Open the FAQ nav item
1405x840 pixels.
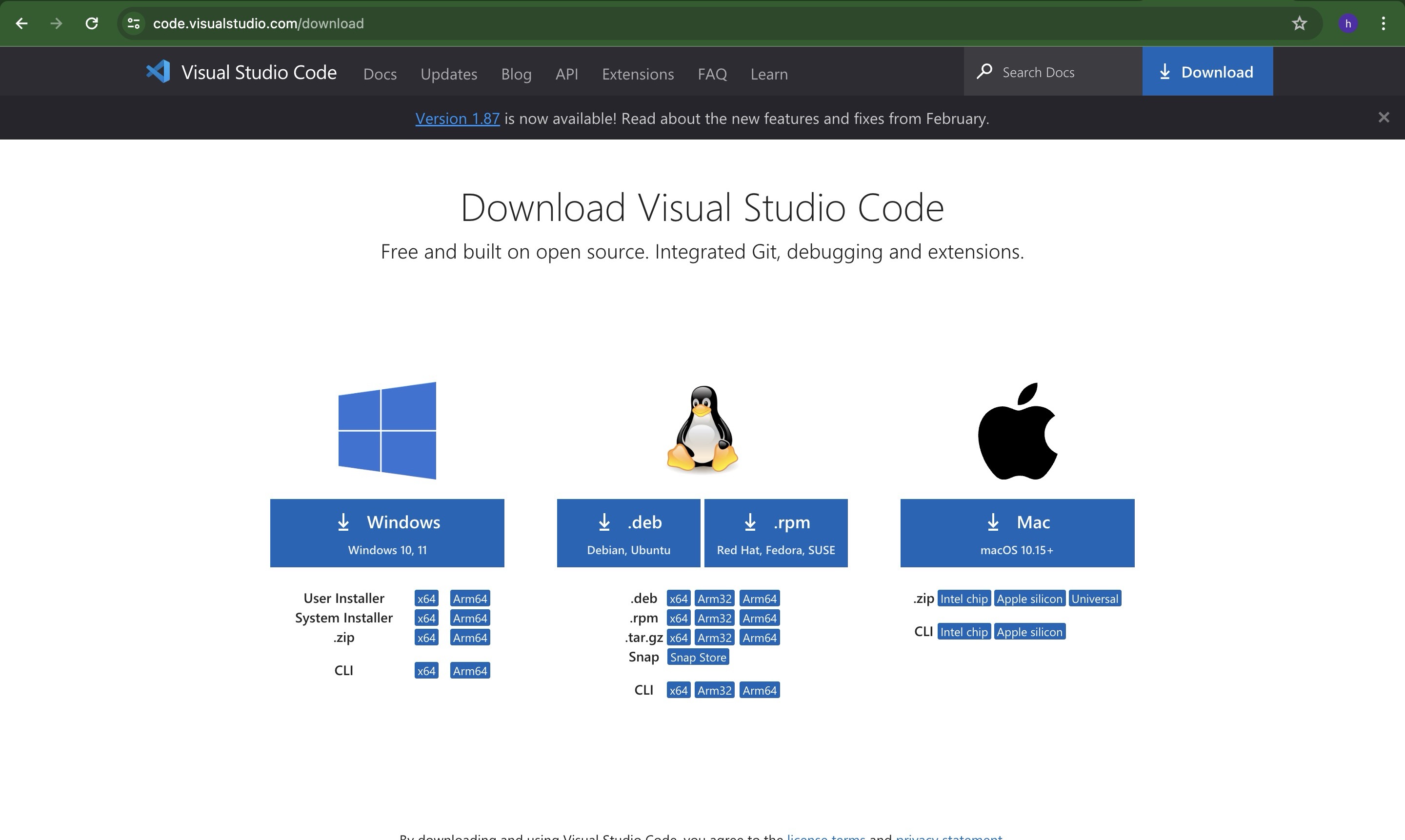712,74
